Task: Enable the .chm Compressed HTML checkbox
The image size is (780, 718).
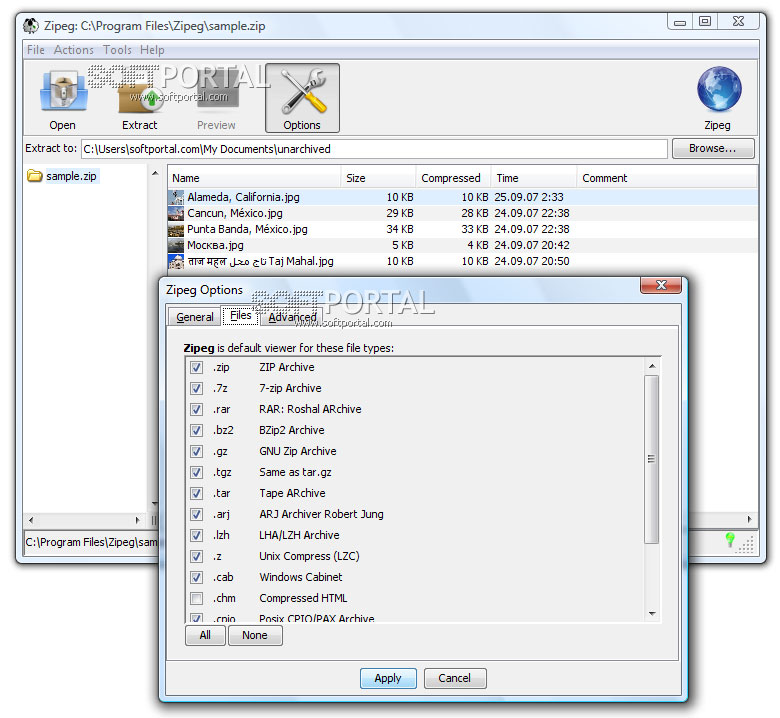Action: pos(196,598)
